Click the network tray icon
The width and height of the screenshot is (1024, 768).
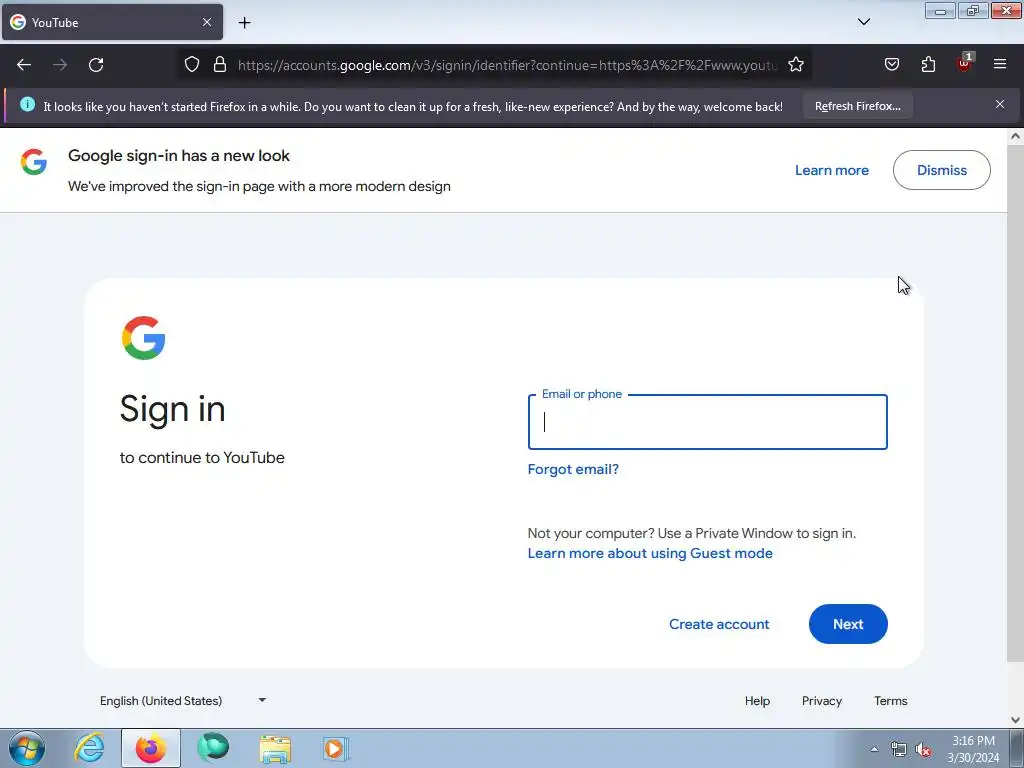click(899, 750)
